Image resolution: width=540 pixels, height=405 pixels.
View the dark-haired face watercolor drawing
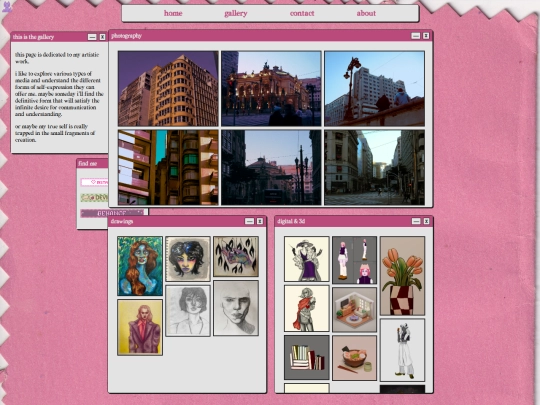coord(188,259)
